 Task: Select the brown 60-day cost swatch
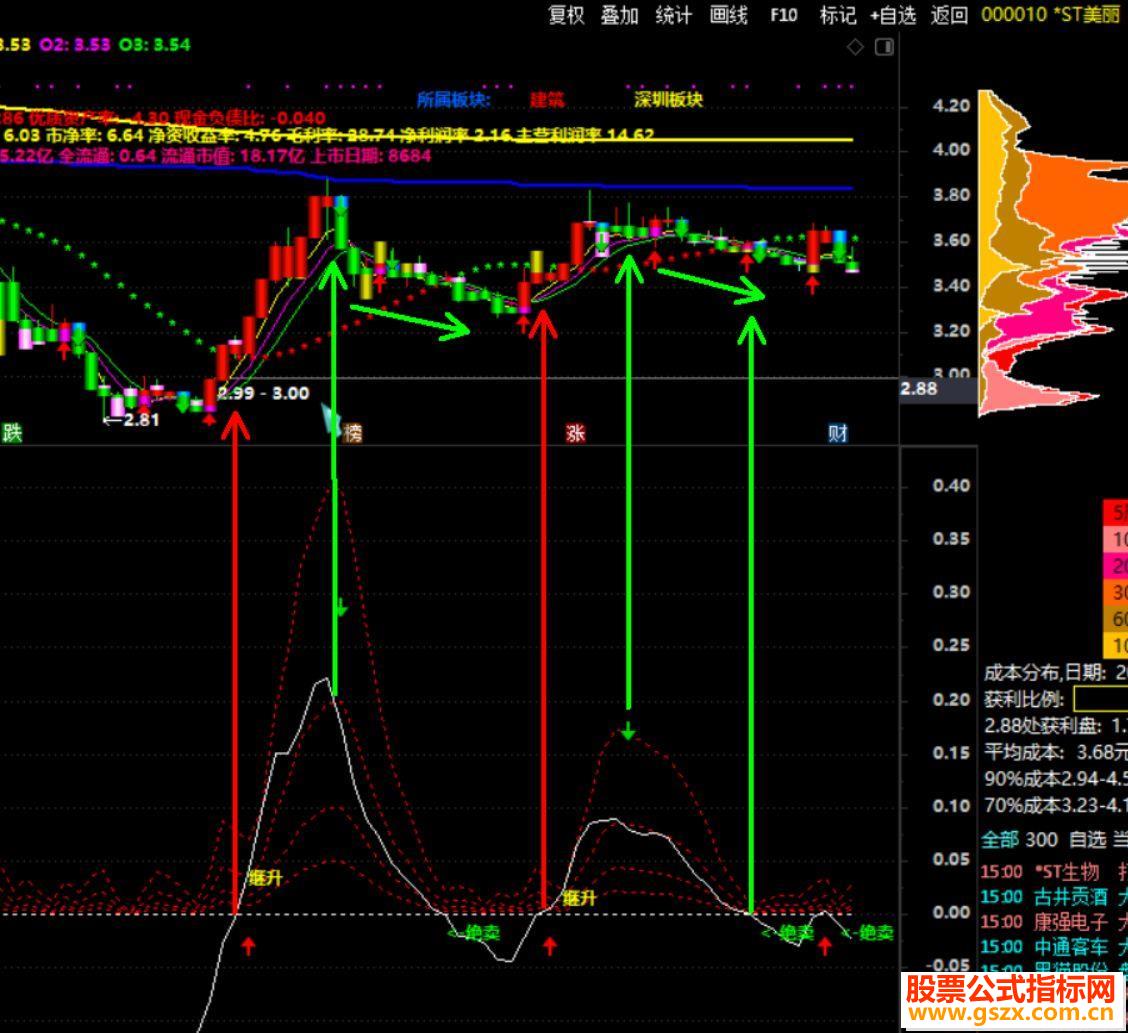point(1115,619)
